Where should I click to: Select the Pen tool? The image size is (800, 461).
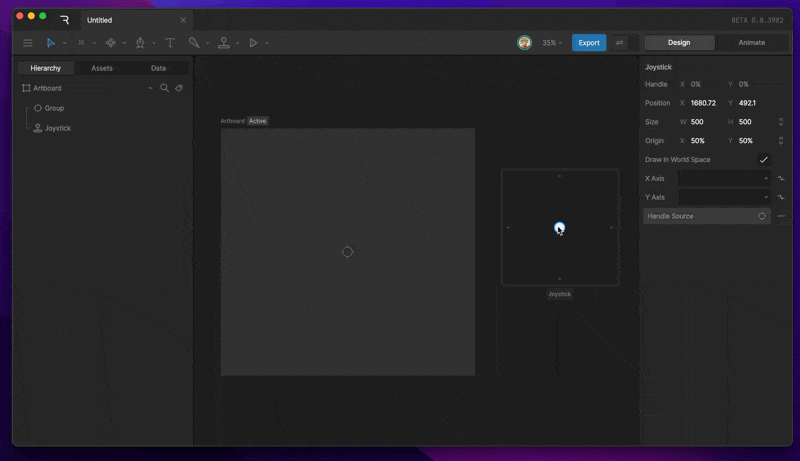140,43
